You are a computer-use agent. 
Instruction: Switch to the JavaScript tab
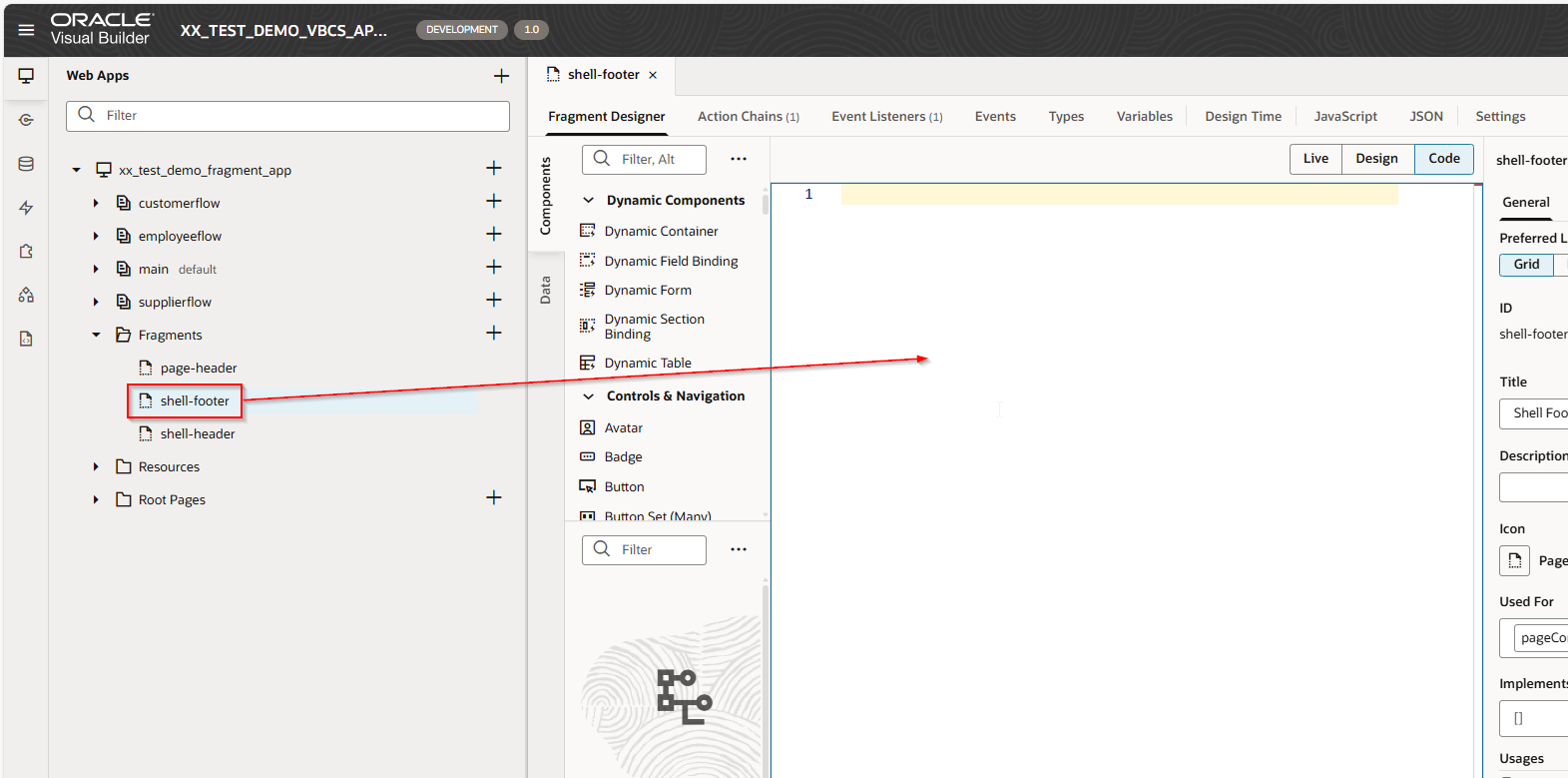(1344, 117)
